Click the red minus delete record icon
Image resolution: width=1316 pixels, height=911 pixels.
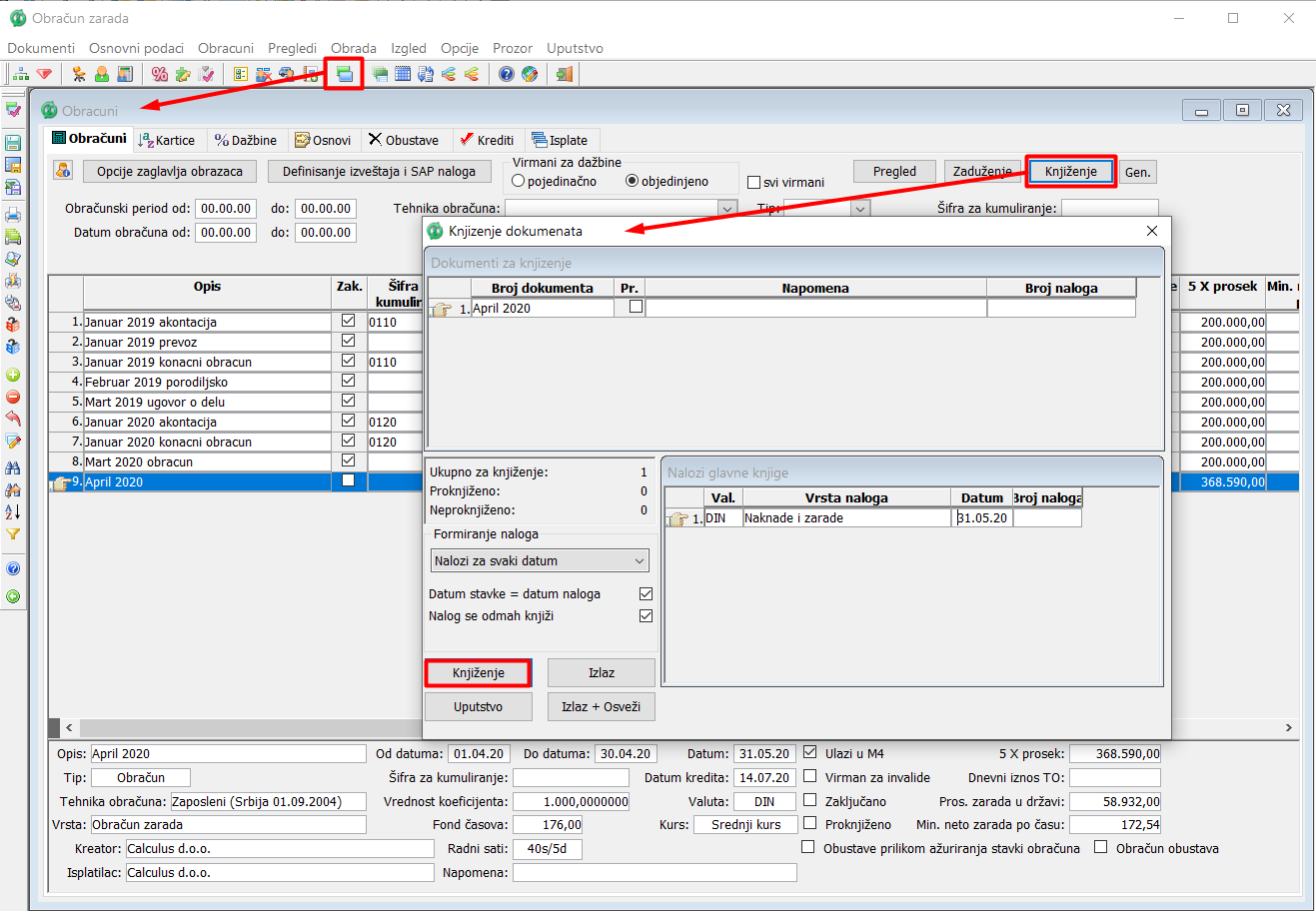point(13,398)
